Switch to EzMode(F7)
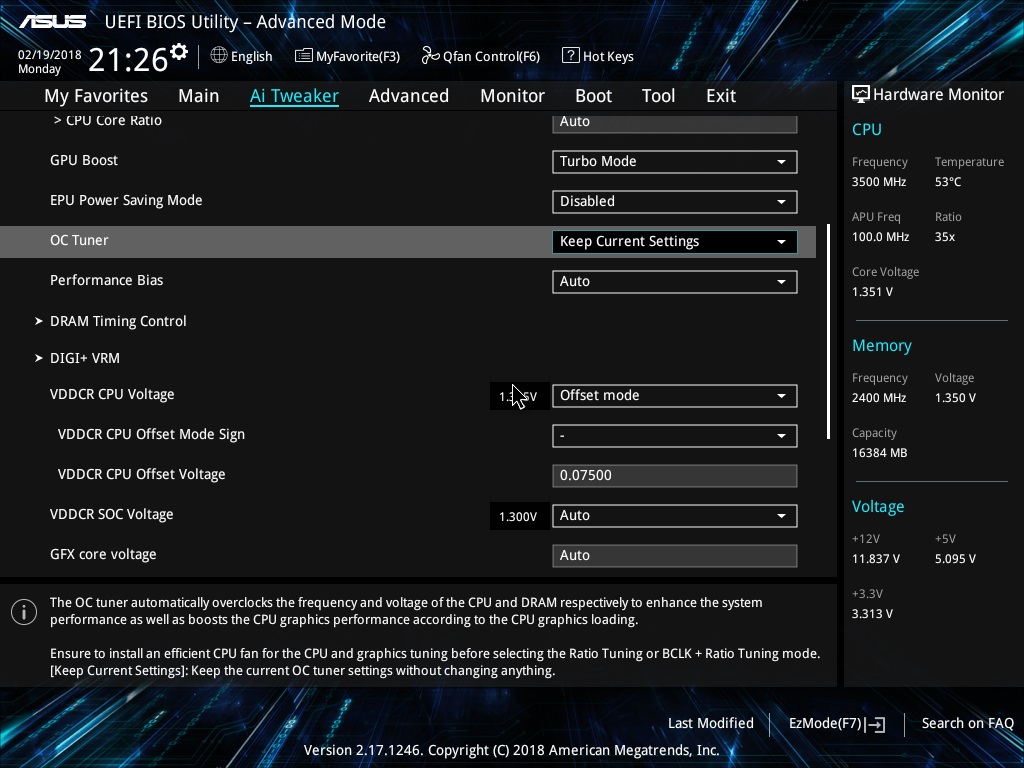Viewport: 1024px width, 768px height. click(837, 724)
